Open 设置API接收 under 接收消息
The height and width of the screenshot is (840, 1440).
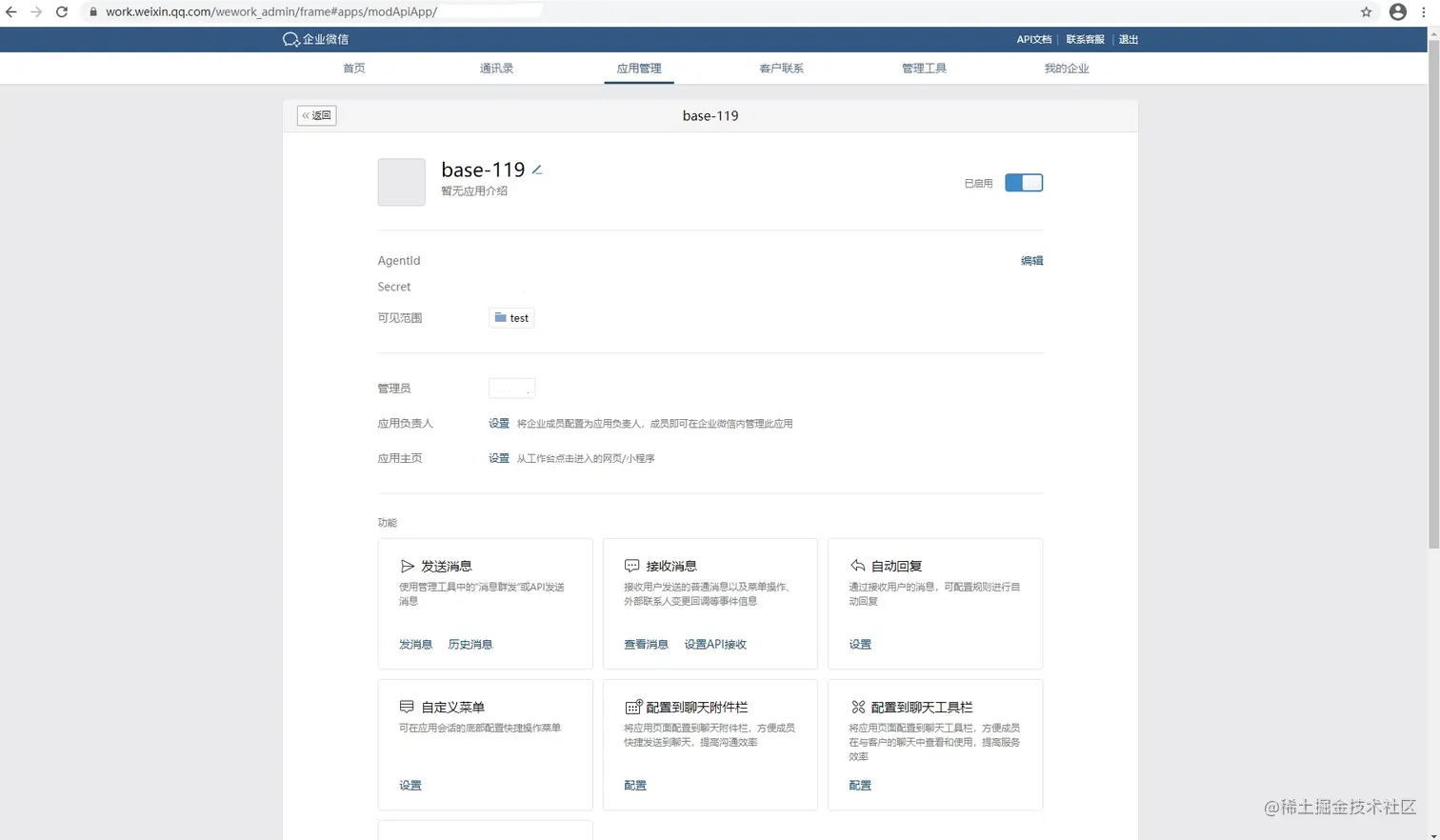[714, 644]
